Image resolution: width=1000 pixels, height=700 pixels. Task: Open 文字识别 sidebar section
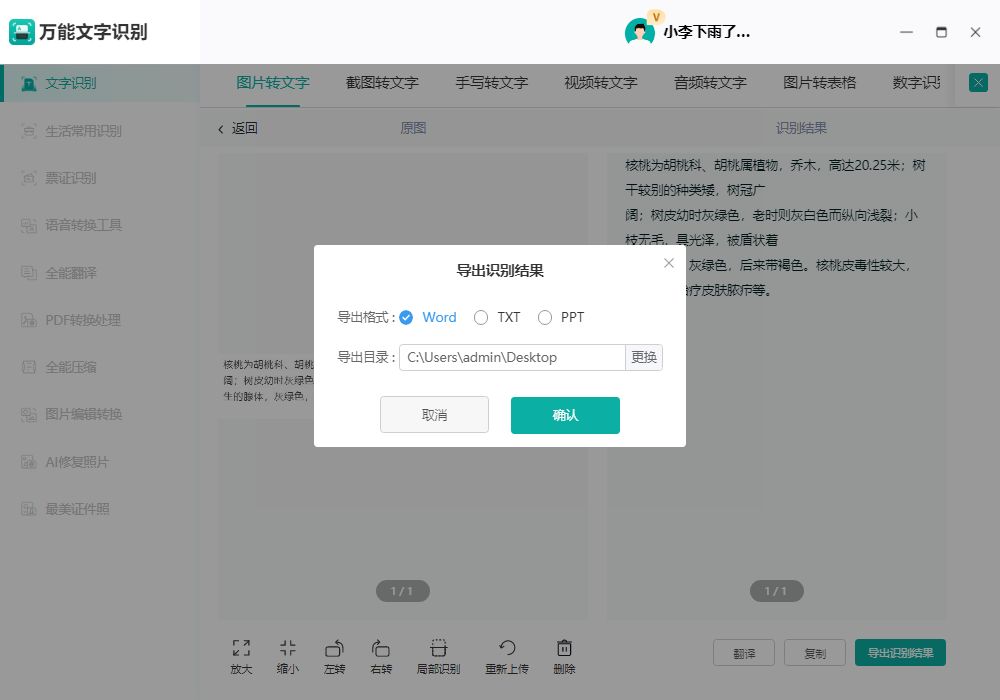click(100, 83)
